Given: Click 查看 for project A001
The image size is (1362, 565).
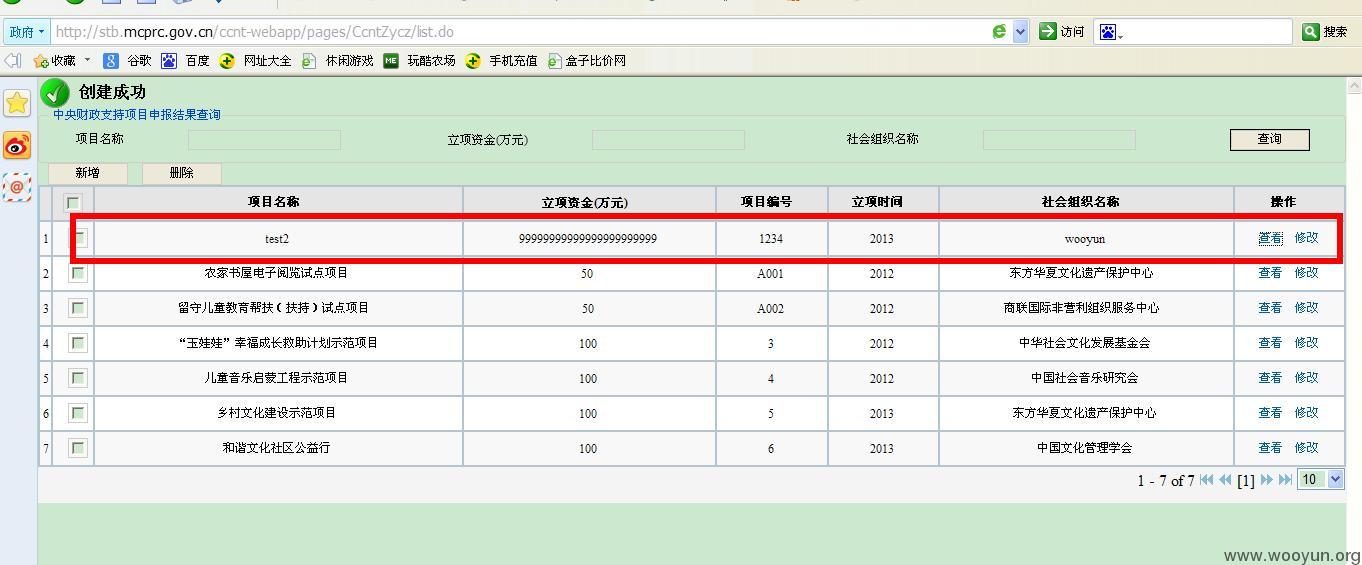Looking at the screenshot, I should (1270, 273).
